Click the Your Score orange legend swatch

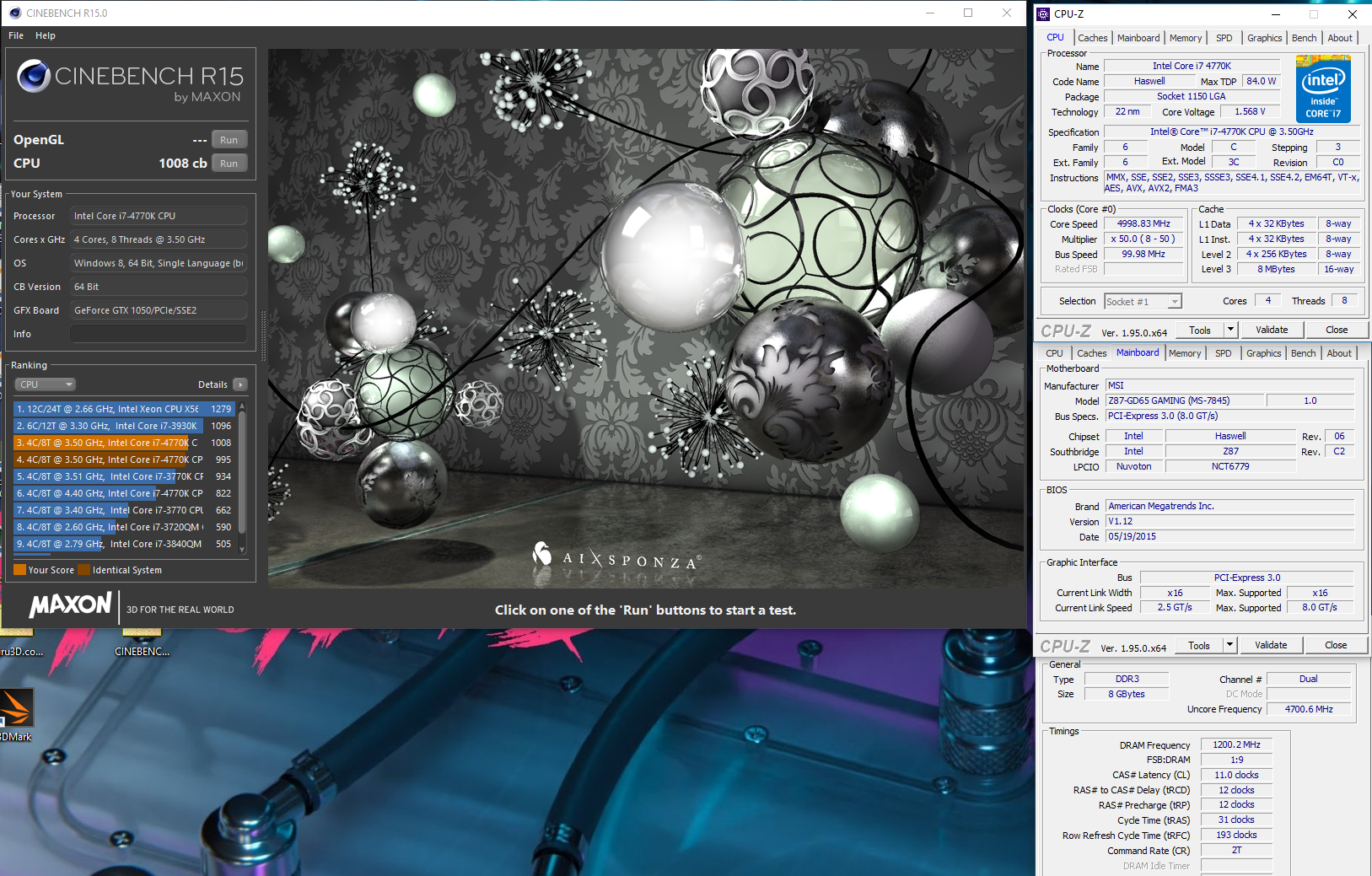click(x=19, y=570)
